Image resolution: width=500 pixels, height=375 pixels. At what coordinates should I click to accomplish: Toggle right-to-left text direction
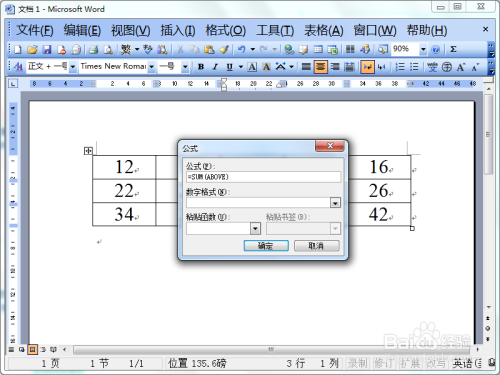coord(382,67)
